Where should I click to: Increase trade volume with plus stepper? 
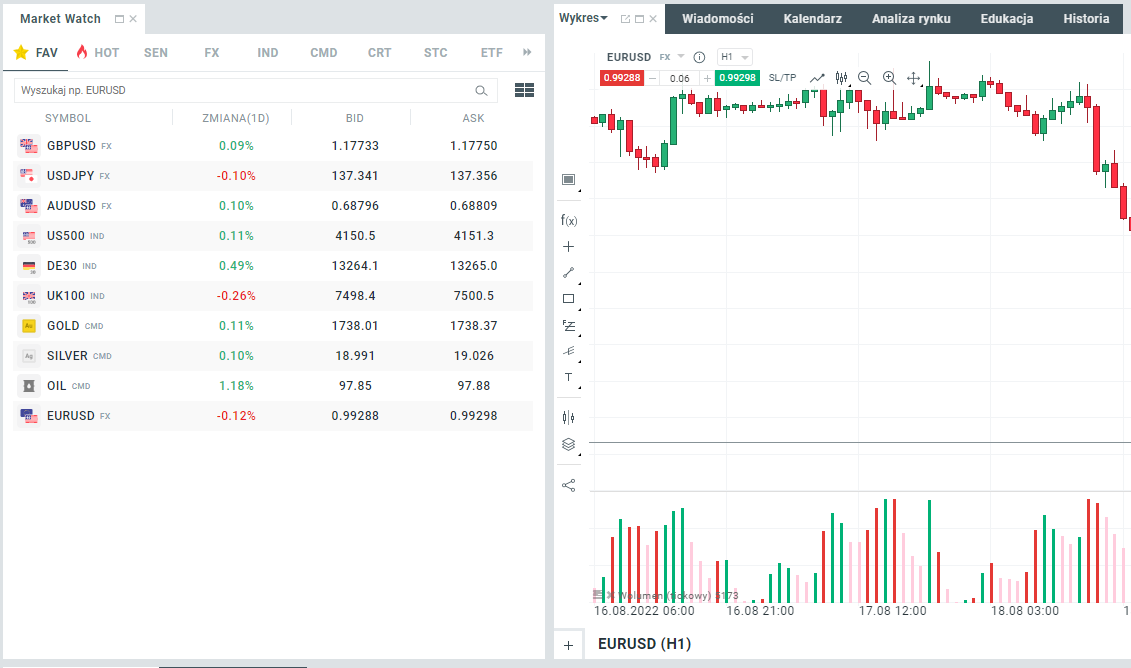coord(708,78)
